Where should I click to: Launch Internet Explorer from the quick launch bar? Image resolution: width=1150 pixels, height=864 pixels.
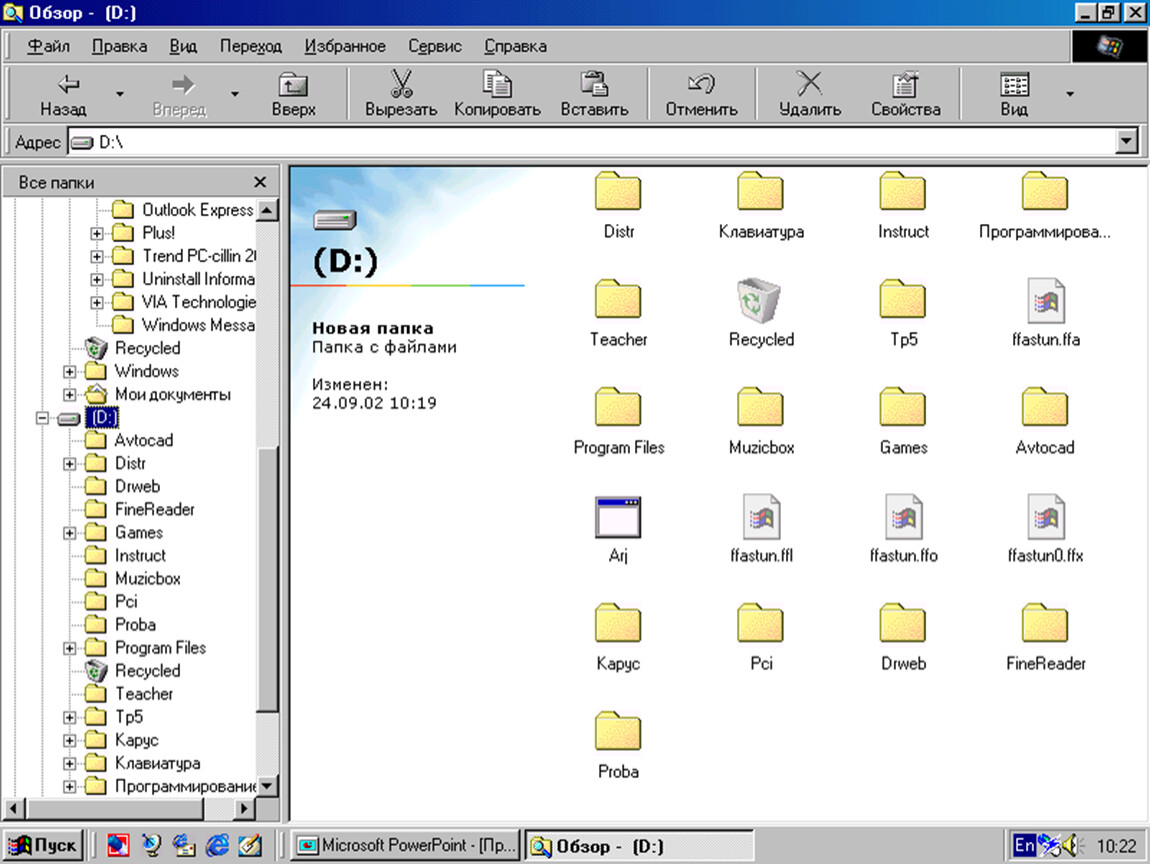tap(217, 846)
